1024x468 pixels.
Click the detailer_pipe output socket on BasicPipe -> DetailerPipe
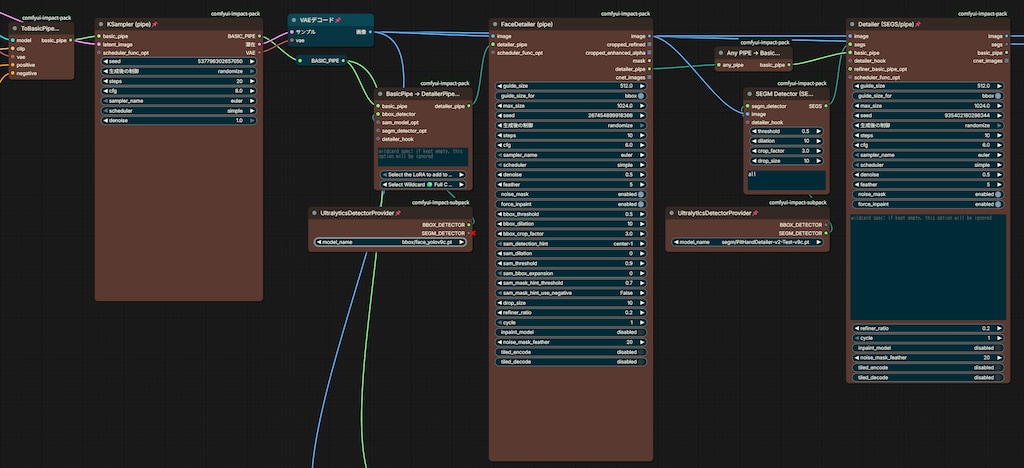pos(470,106)
